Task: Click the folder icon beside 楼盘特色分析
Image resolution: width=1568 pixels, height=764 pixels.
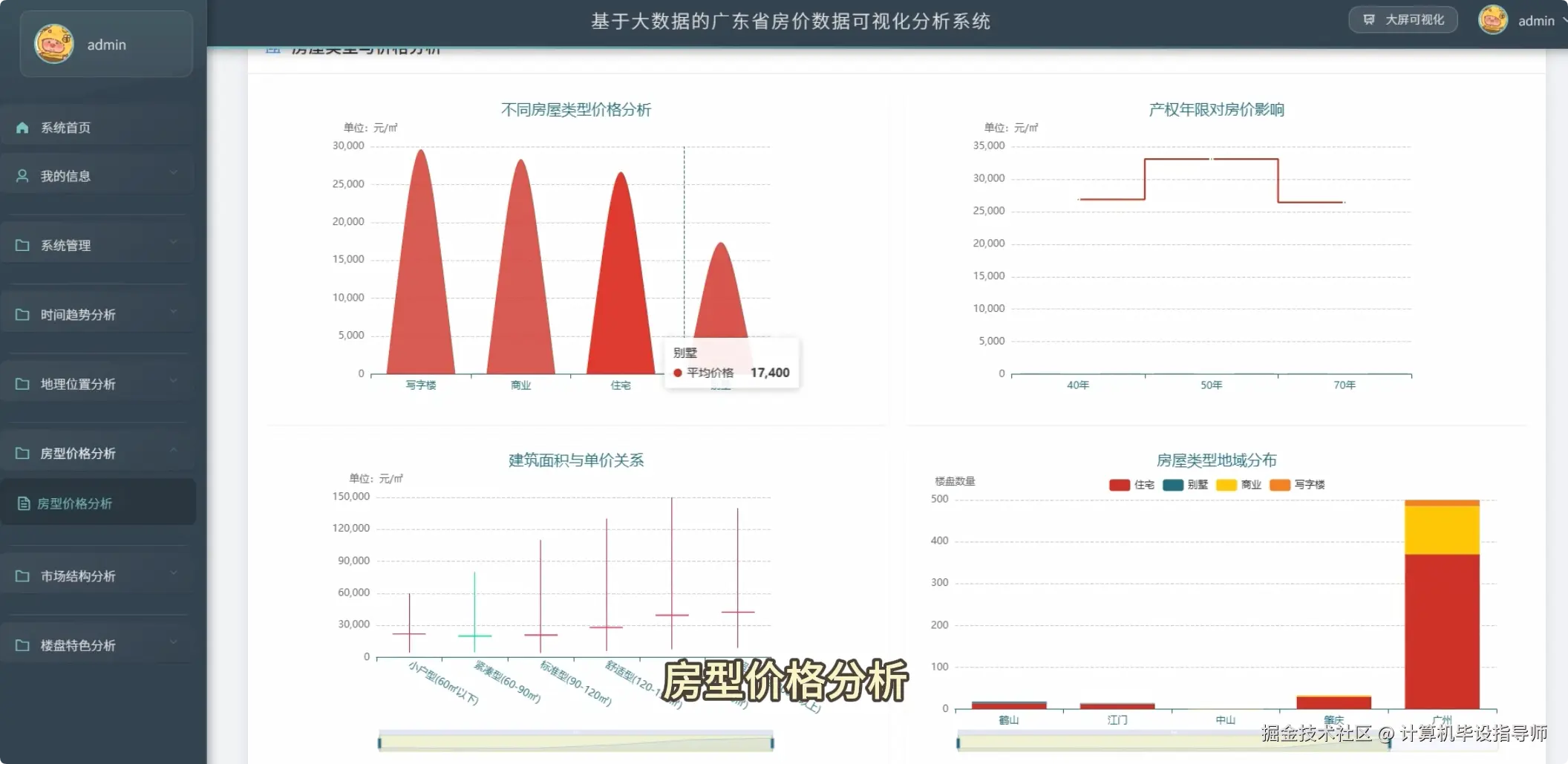Action: 22,645
